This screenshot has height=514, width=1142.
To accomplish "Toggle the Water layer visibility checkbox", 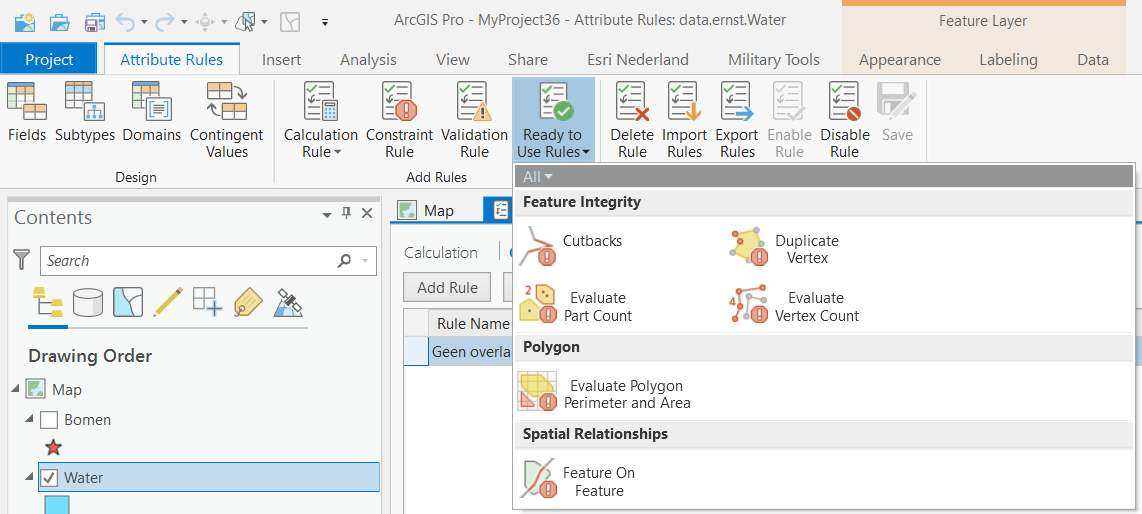I will [x=49, y=478].
